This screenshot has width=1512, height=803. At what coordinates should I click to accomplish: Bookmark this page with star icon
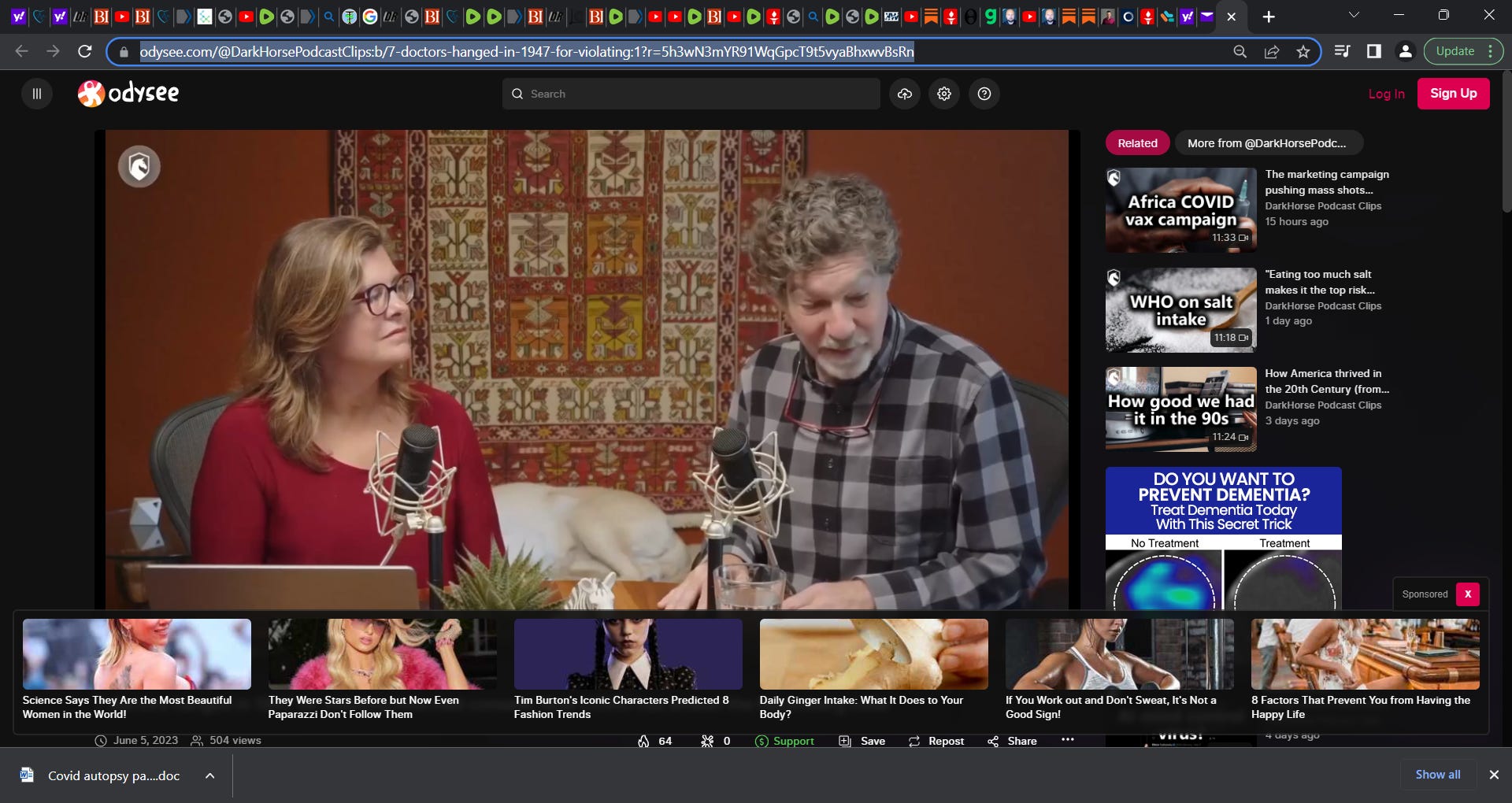pyautogui.click(x=1303, y=52)
